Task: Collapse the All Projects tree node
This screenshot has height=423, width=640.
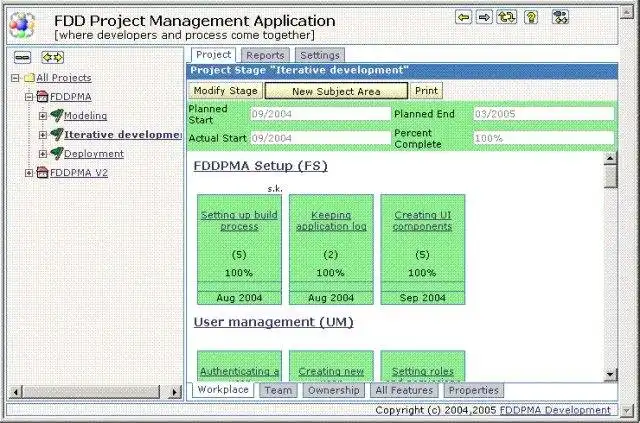Action: pos(15,78)
